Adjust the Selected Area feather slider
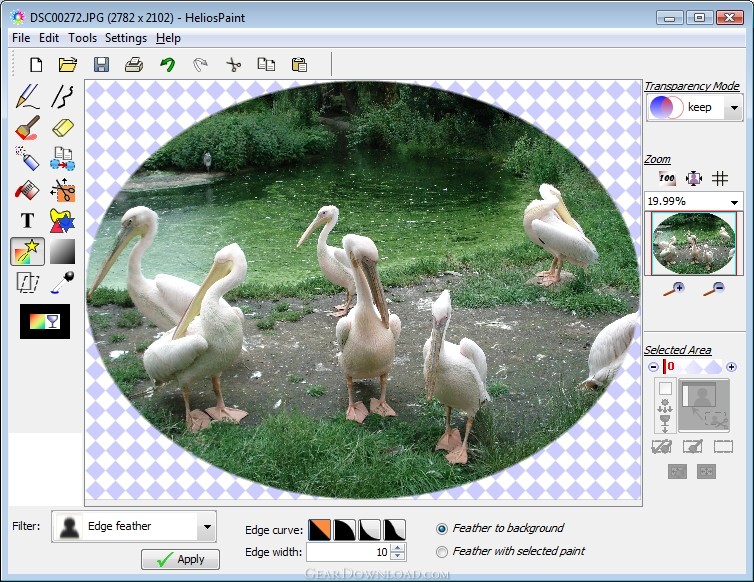 (x=692, y=367)
